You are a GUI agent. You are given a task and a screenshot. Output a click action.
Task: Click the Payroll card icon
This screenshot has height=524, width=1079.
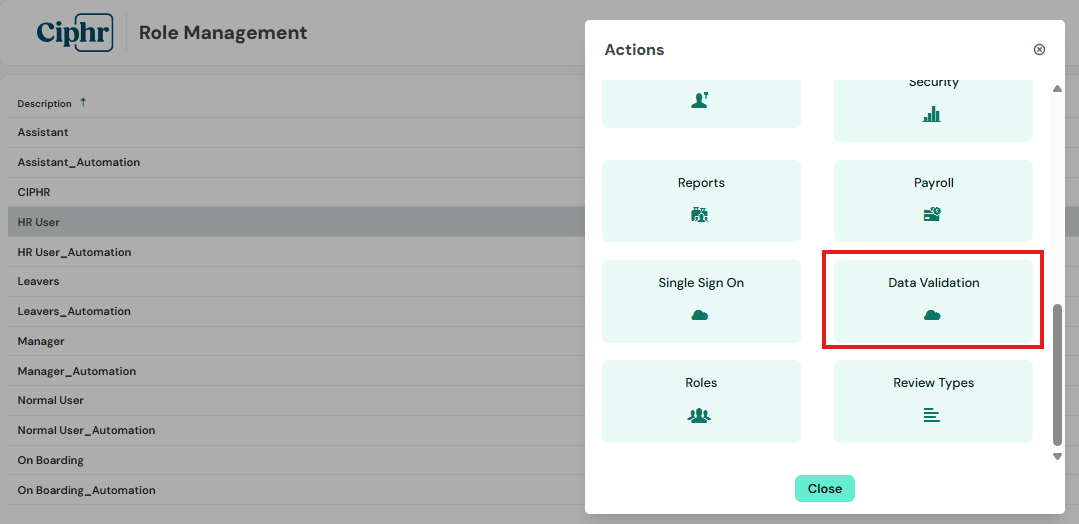pyautogui.click(x=932, y=215)
